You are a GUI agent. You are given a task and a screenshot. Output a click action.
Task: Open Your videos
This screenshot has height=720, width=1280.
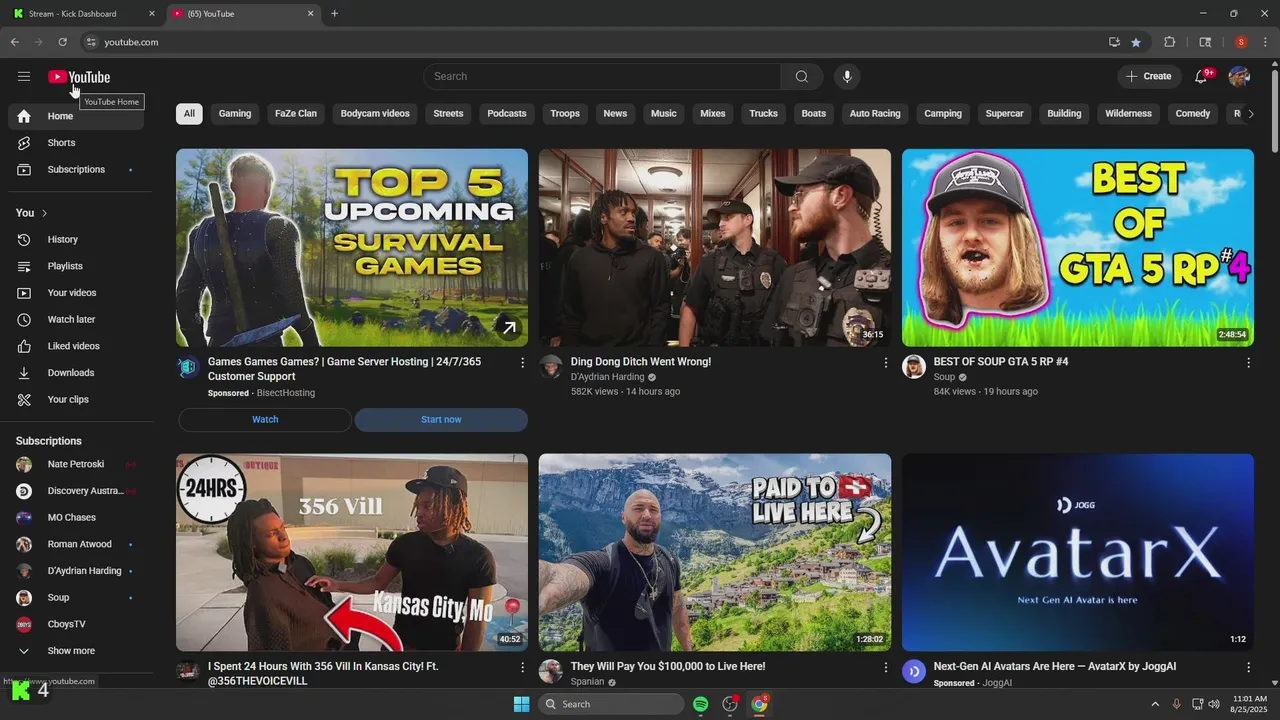[76, 293]
